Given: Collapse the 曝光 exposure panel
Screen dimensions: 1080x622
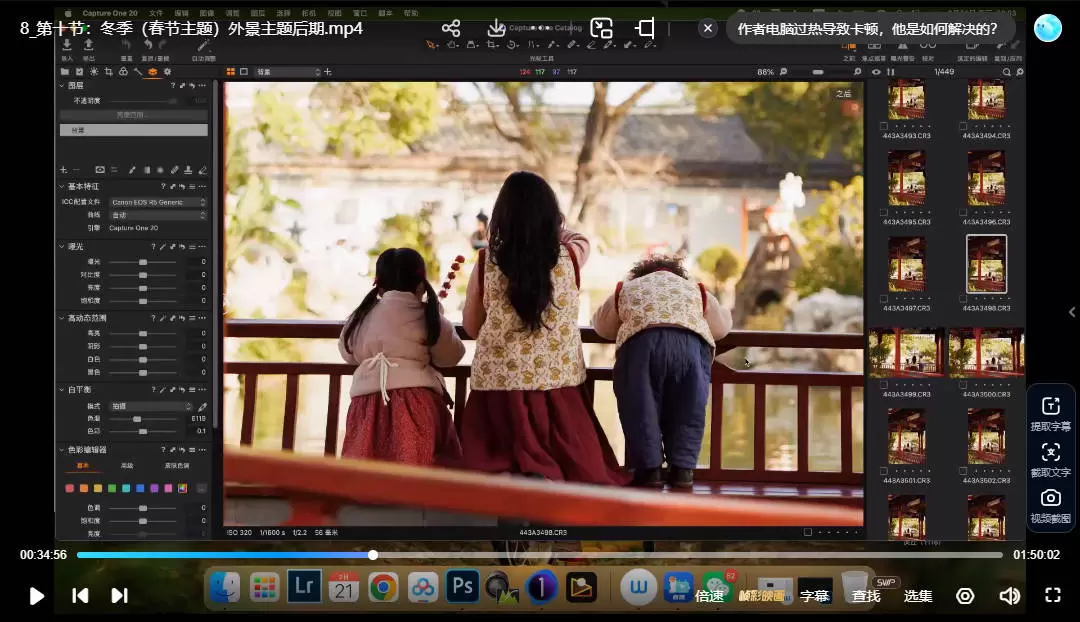Looking at the screenshot, I should coord(62,246).
